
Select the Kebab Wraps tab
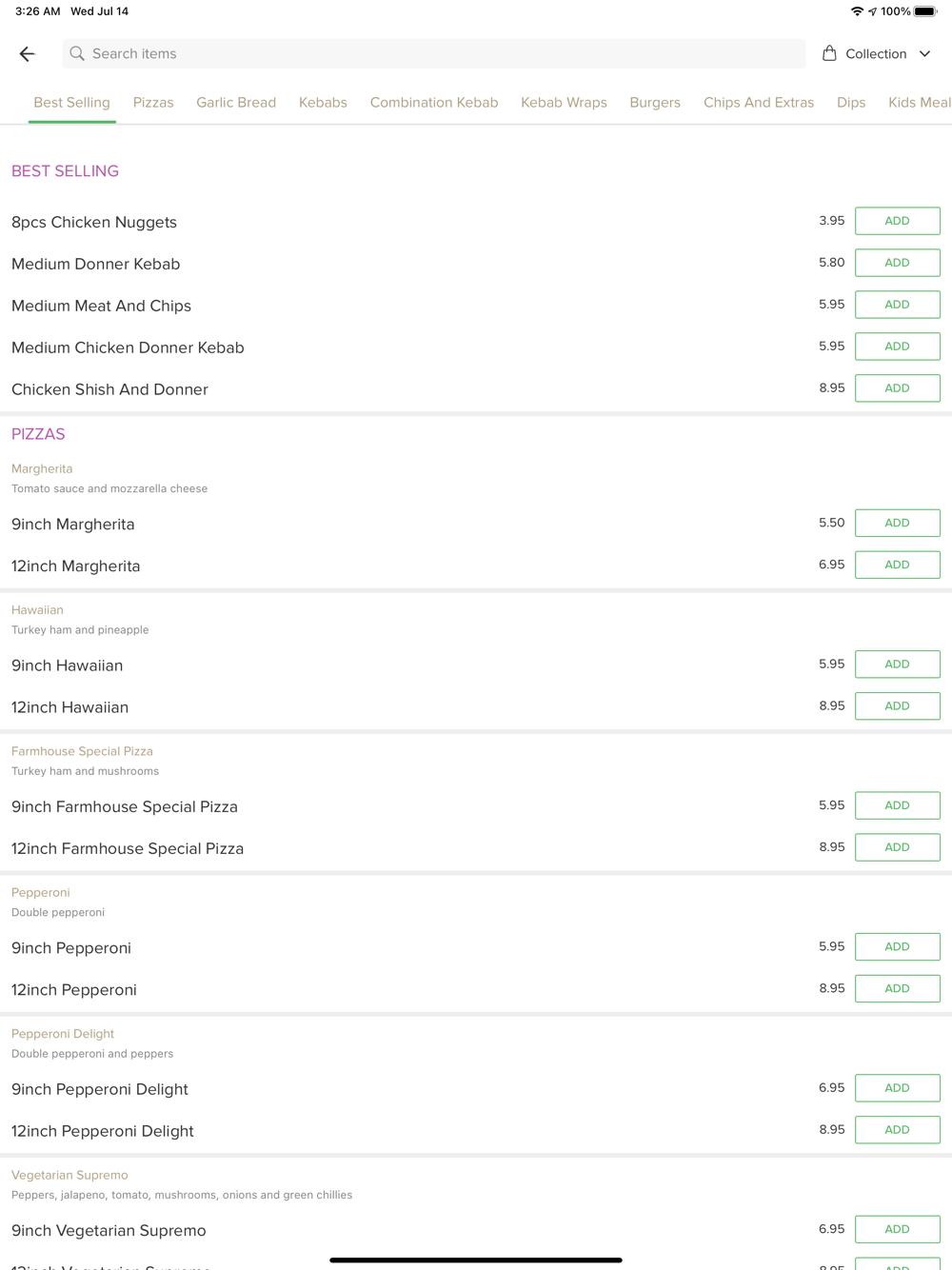click(x=564, y=103)
